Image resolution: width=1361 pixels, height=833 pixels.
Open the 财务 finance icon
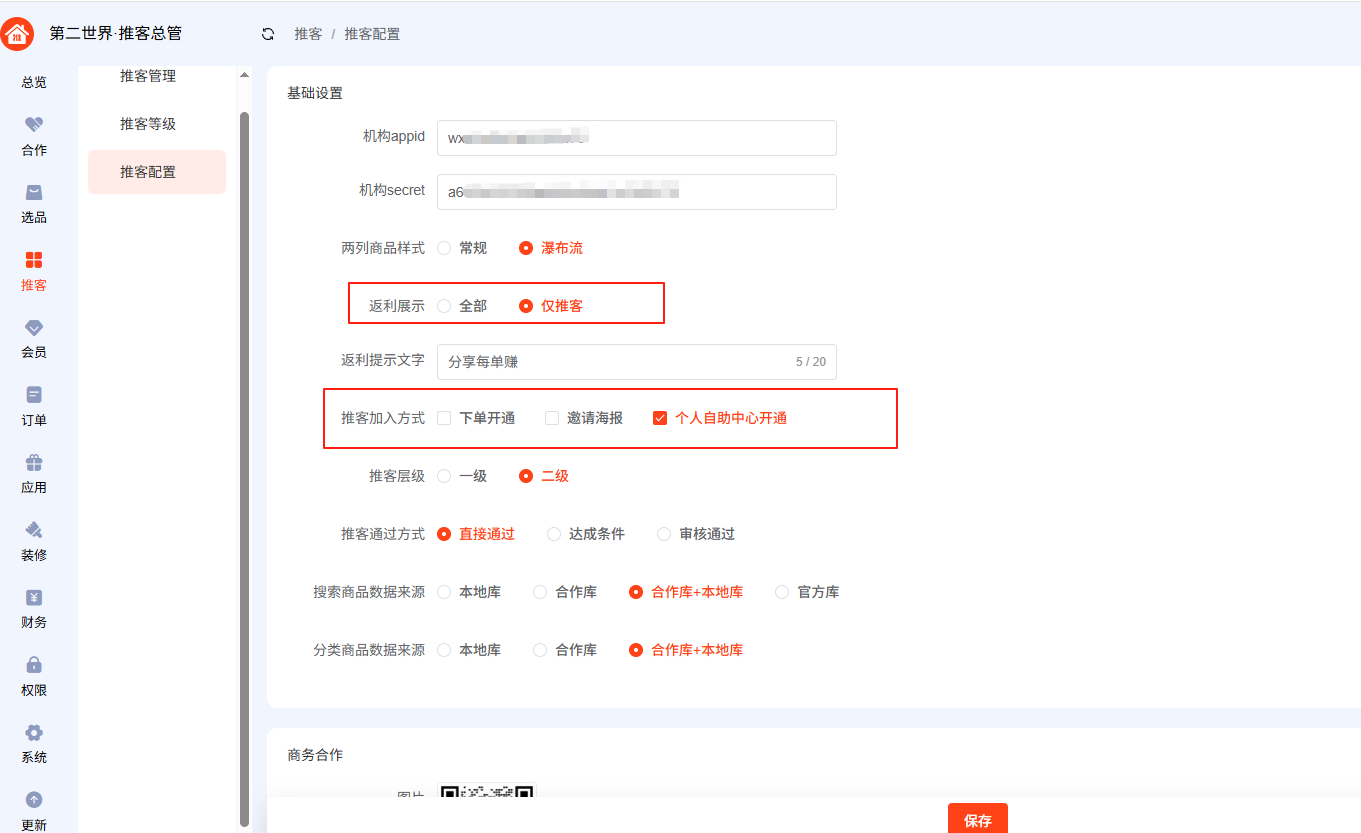click(x=34, y=598)
